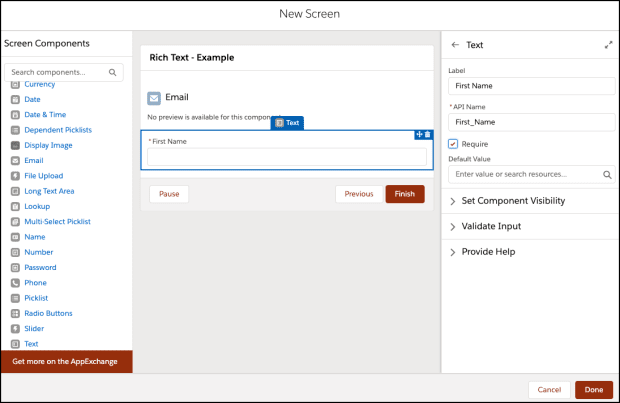Click the API Name text field
This screenshot has width=620, height=403.
pyautogui.click(x=530, y=121)
